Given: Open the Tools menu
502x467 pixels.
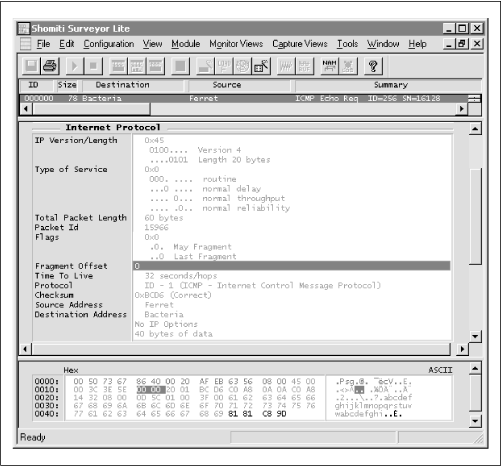Looking at the screenshot, I should [x=347, y=44].
